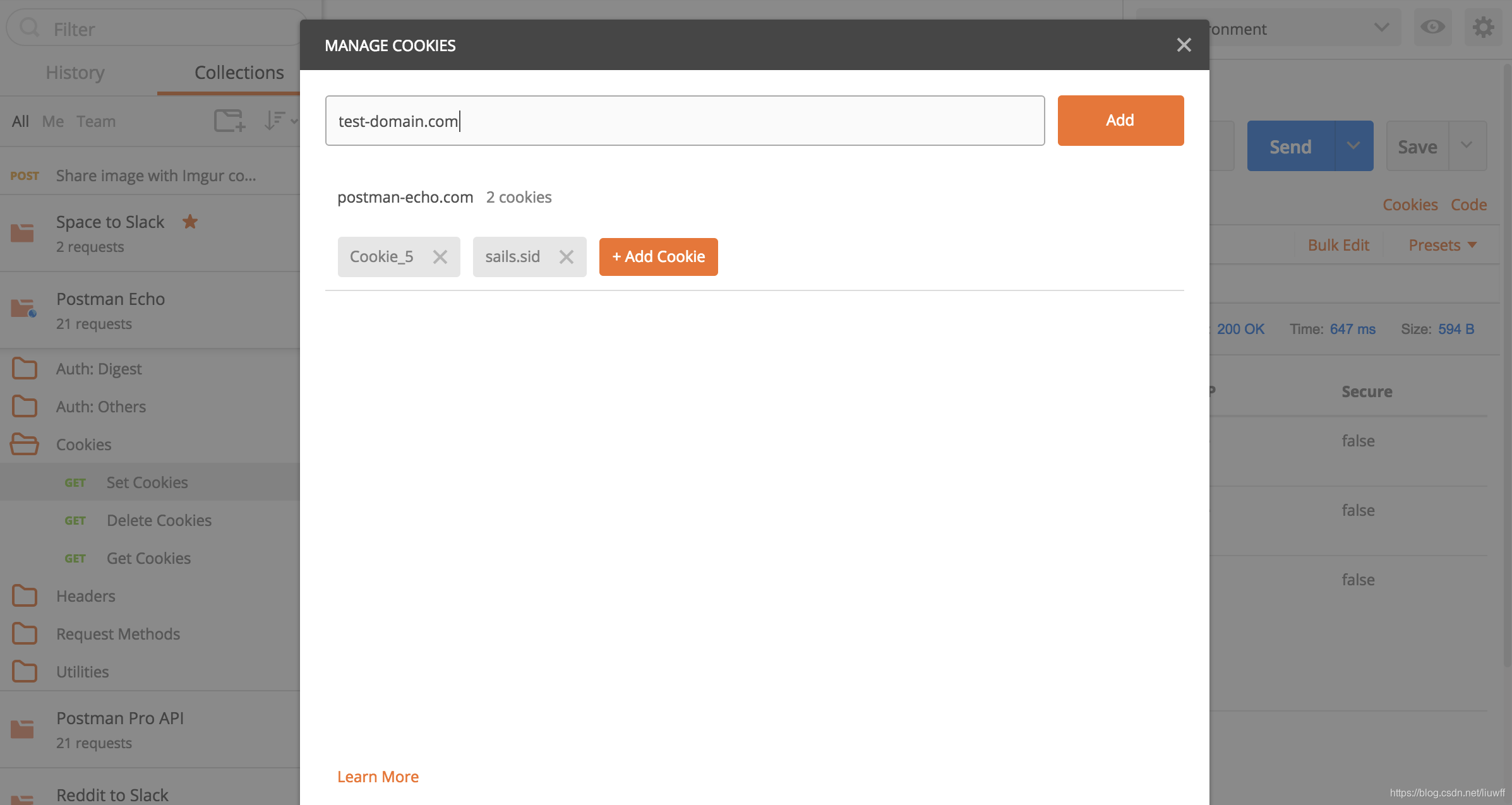Click Postman Pro API collection folder icon
1512x805 pixels.
point(22,729)
